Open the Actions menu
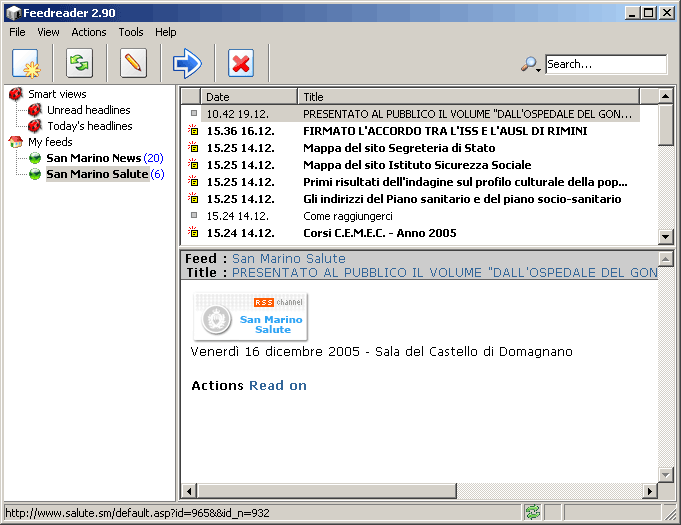The image size is (681, 525). coord(89,32)
